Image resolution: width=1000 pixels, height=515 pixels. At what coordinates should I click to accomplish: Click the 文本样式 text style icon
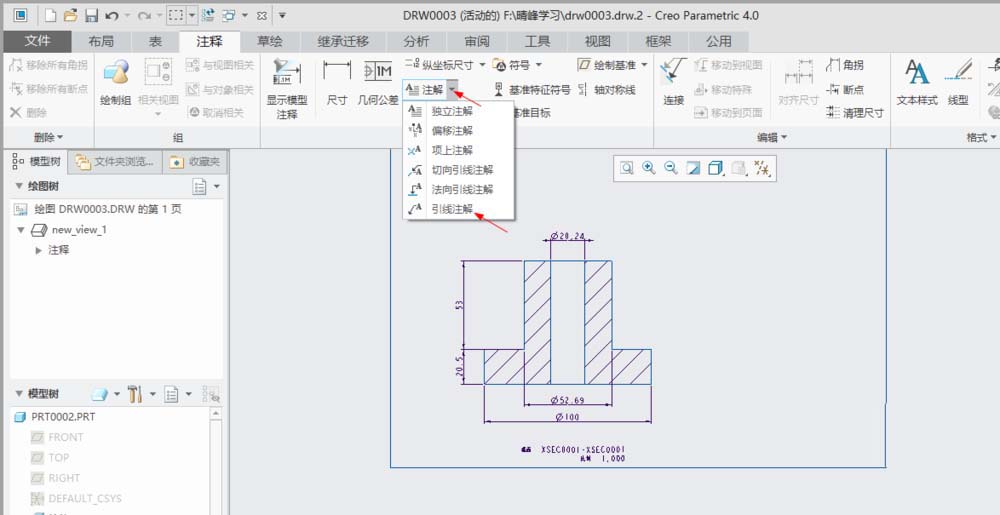pos(916,72)
